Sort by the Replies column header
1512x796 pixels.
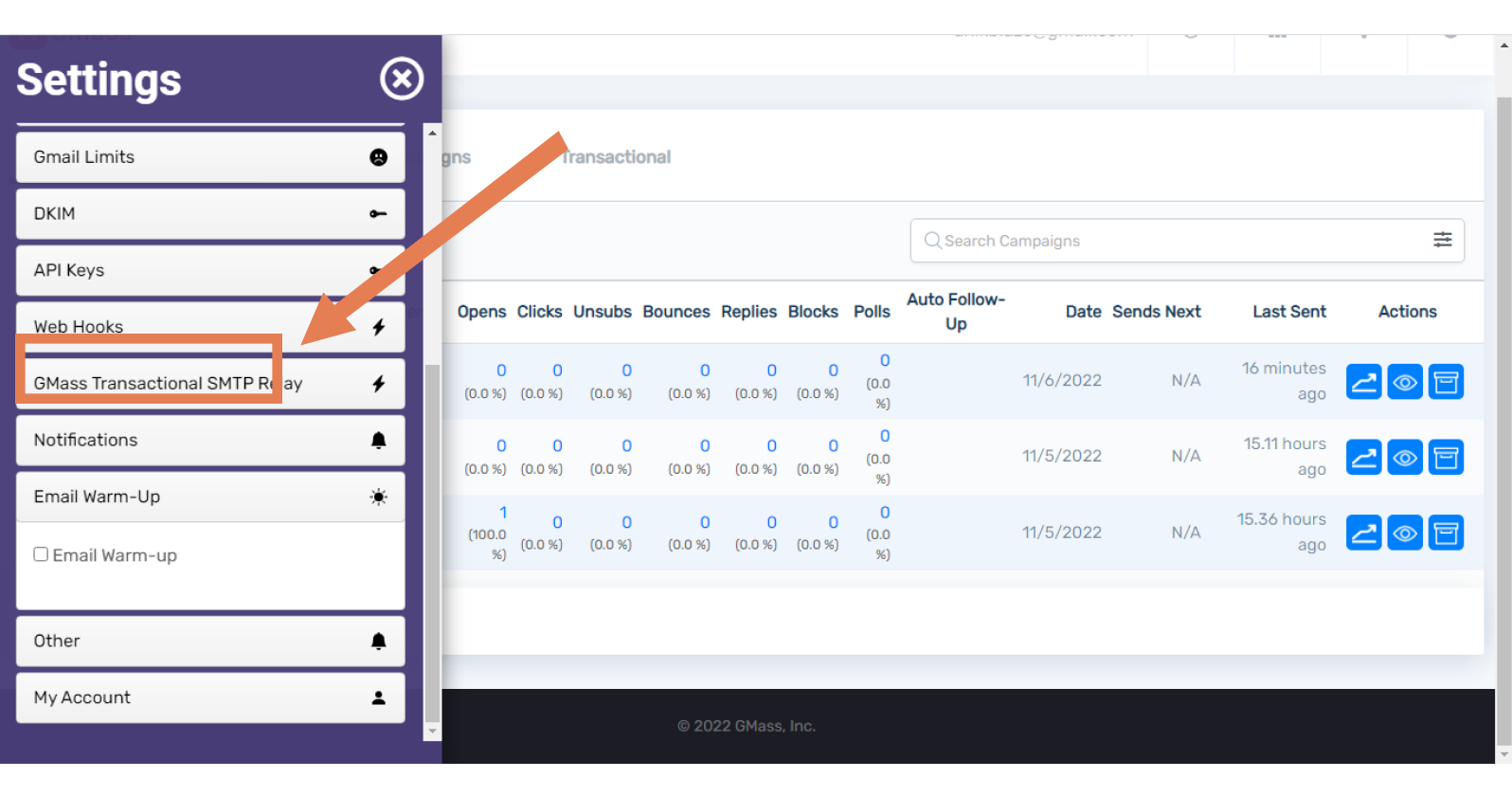tap(748, 312)
